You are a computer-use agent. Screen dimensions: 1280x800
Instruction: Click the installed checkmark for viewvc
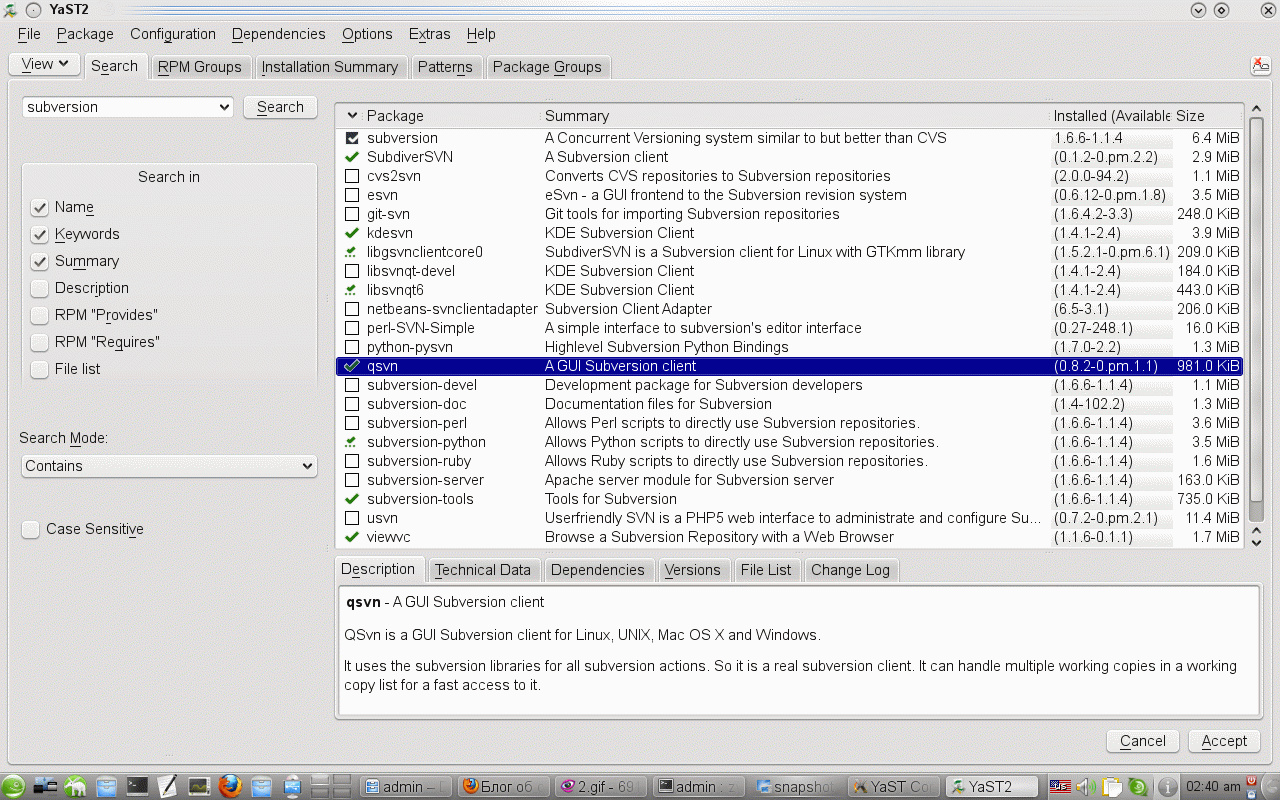tap(352, 537)
